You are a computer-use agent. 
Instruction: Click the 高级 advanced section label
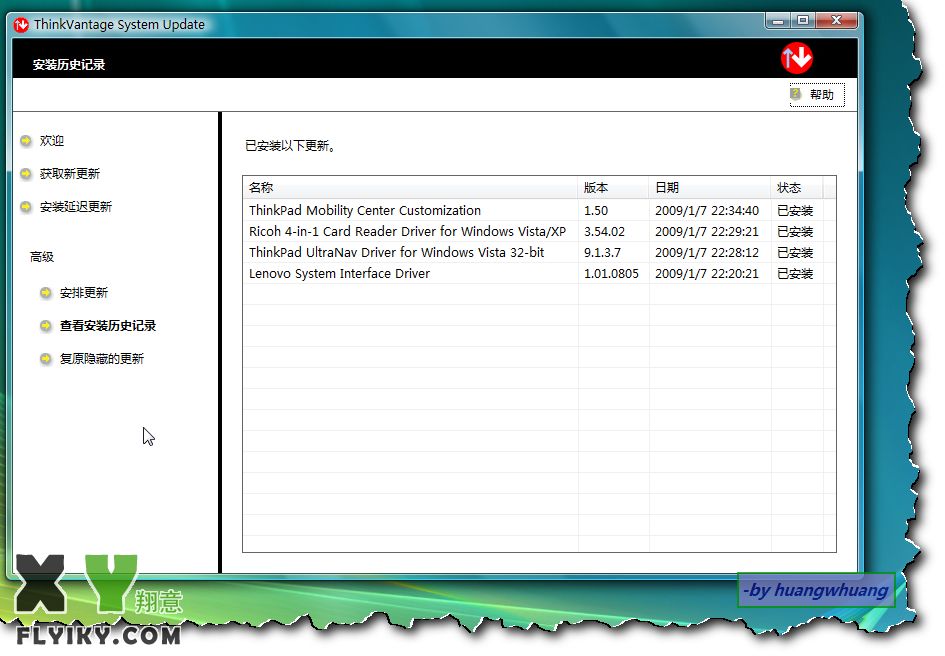tap(42, 257)
